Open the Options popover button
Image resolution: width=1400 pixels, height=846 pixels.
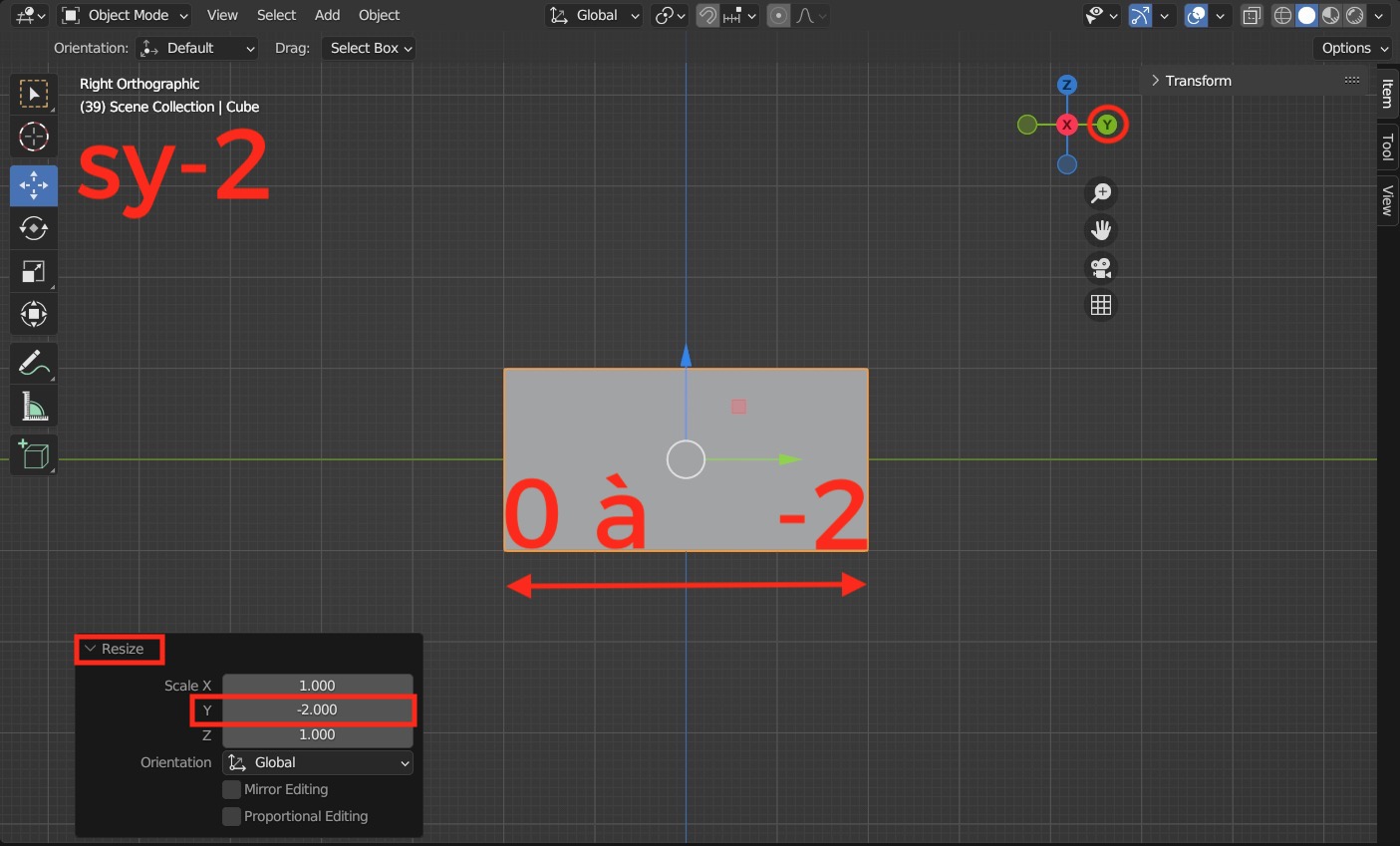1354,48
